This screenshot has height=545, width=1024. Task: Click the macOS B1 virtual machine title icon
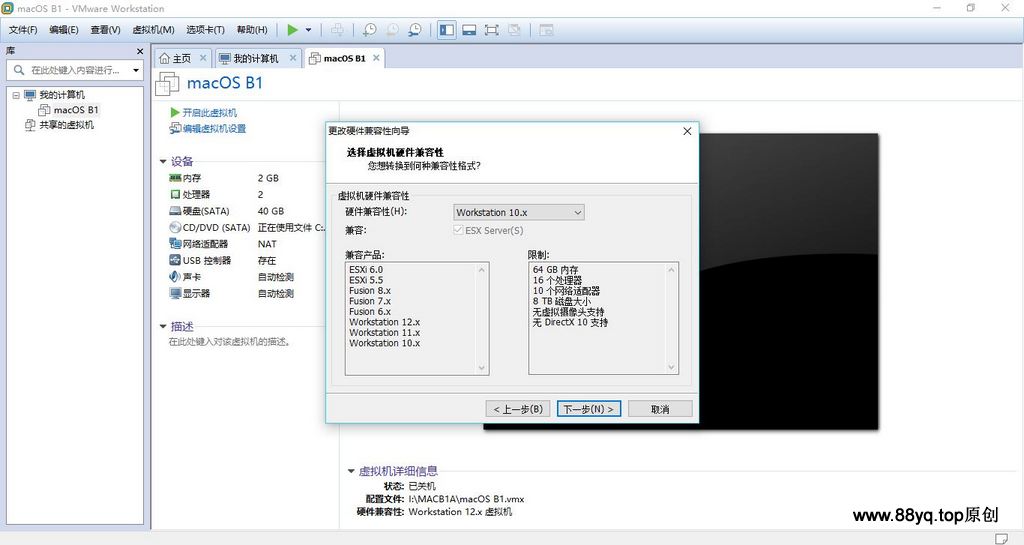pyautogui.click(x=168, y=84)
